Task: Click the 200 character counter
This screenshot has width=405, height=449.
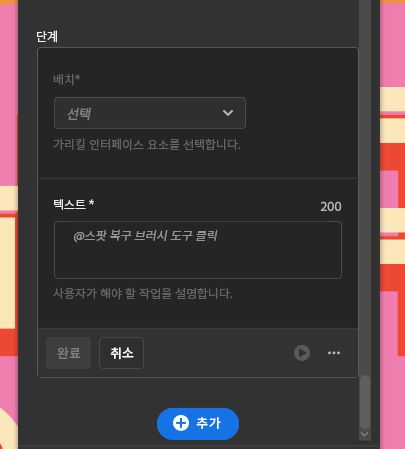Action: [331, 207]
